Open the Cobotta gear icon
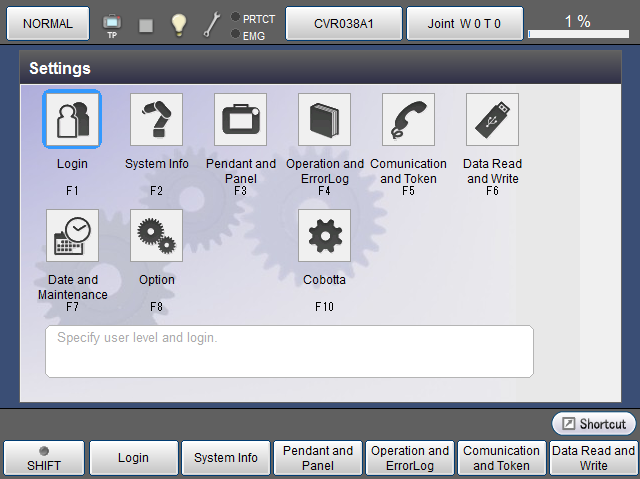 (324, 236)
